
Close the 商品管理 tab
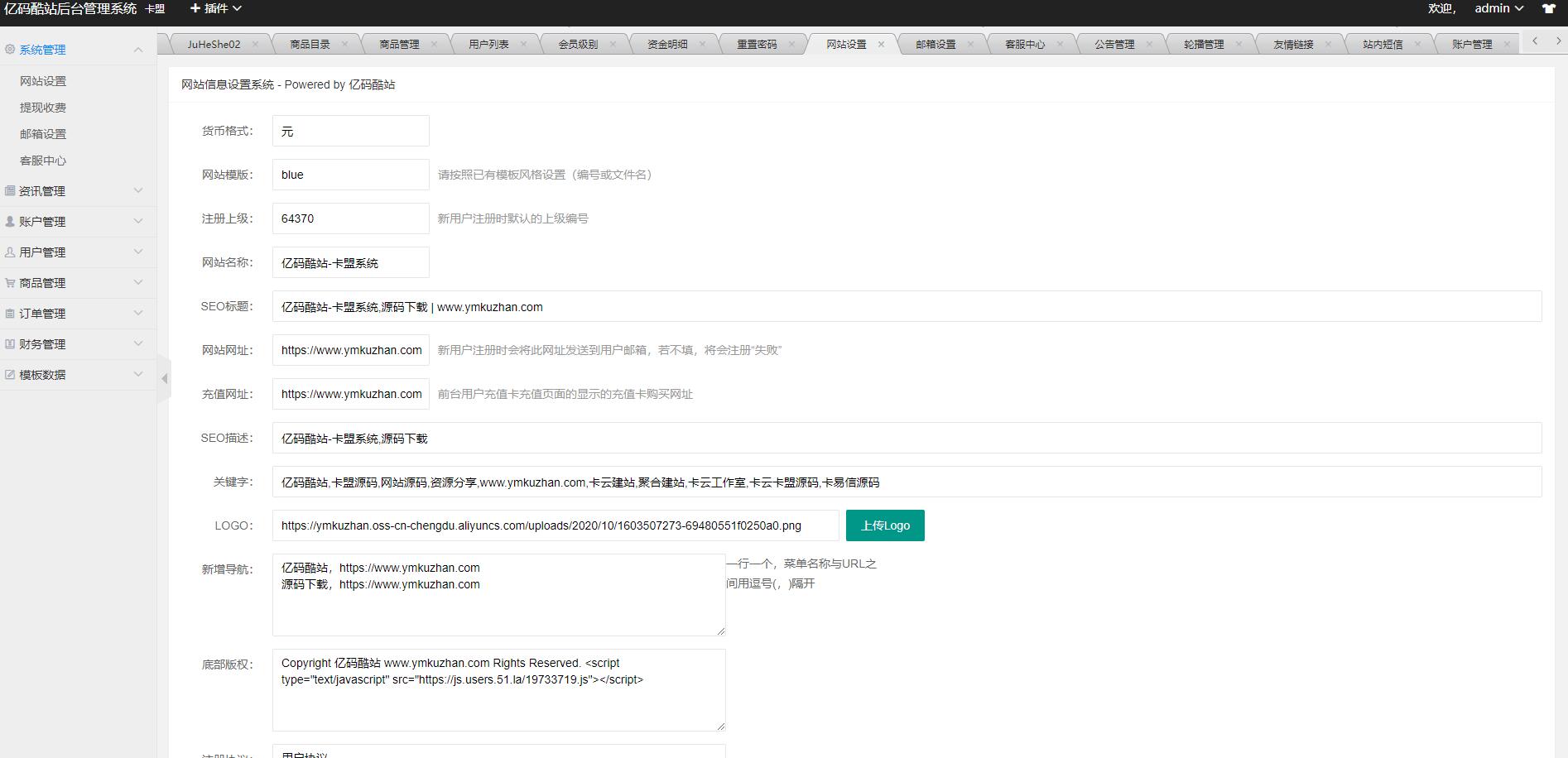434,45
